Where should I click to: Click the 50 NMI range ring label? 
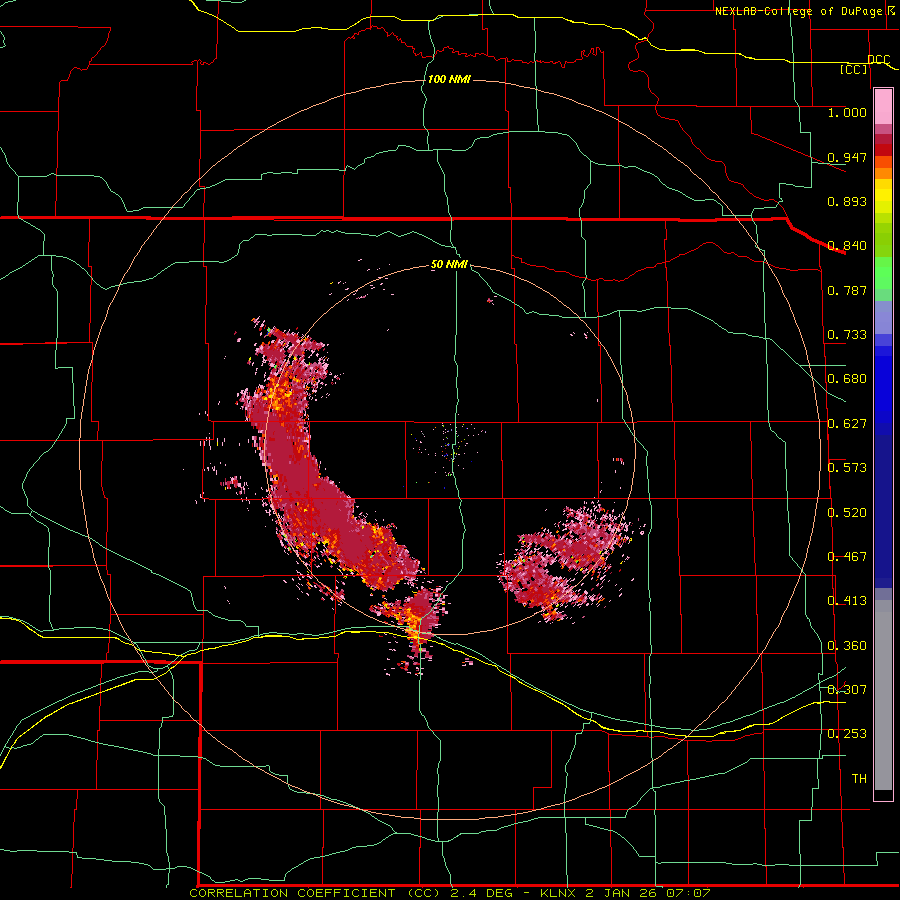point(449,265)
